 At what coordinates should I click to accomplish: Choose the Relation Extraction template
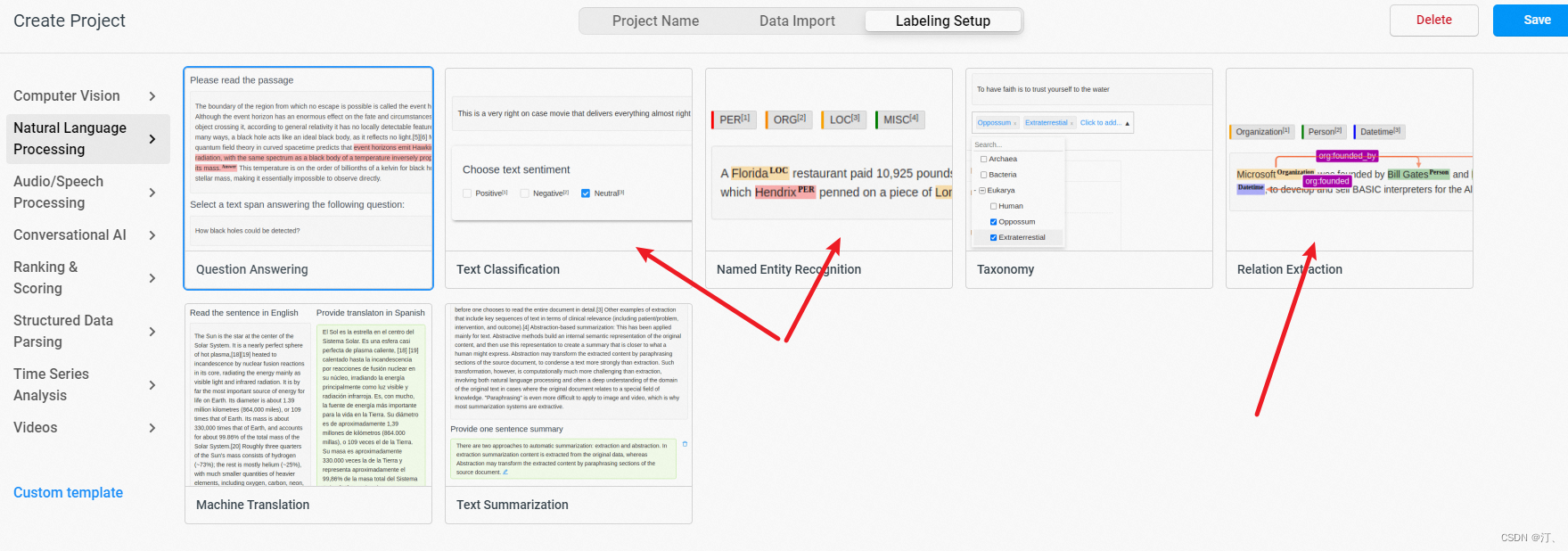[1350, 178]
